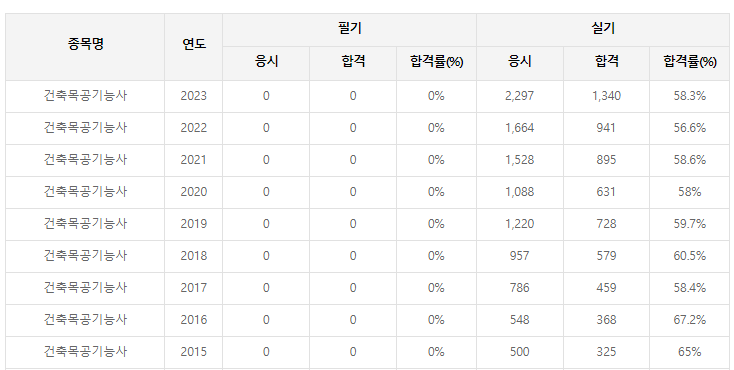The image size is (734, 370).
Task: Click the 1,088 applicants value
Action: tap(520, 192)
